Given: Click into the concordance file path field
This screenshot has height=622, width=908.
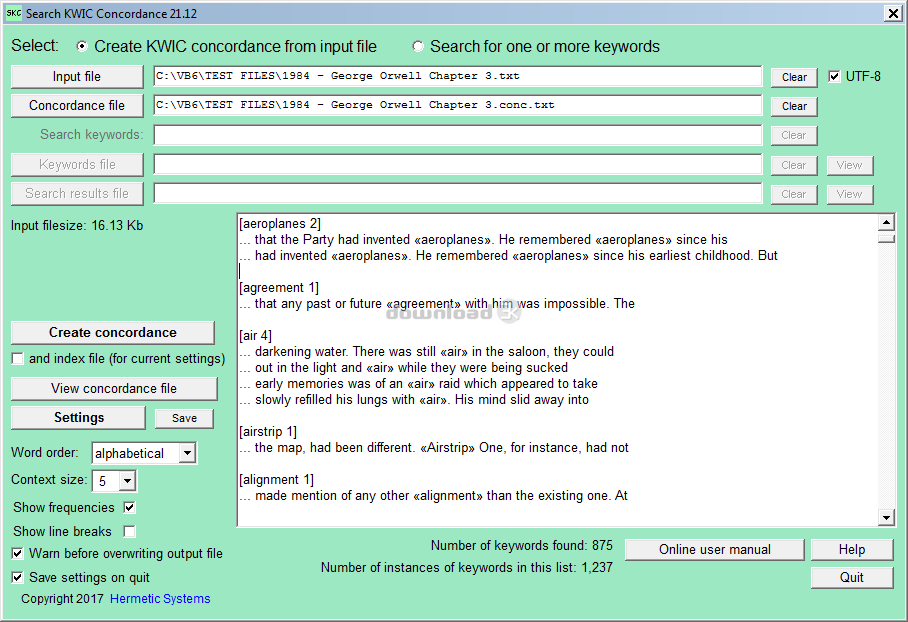Looking at the screenshot, I should [457, 105].
